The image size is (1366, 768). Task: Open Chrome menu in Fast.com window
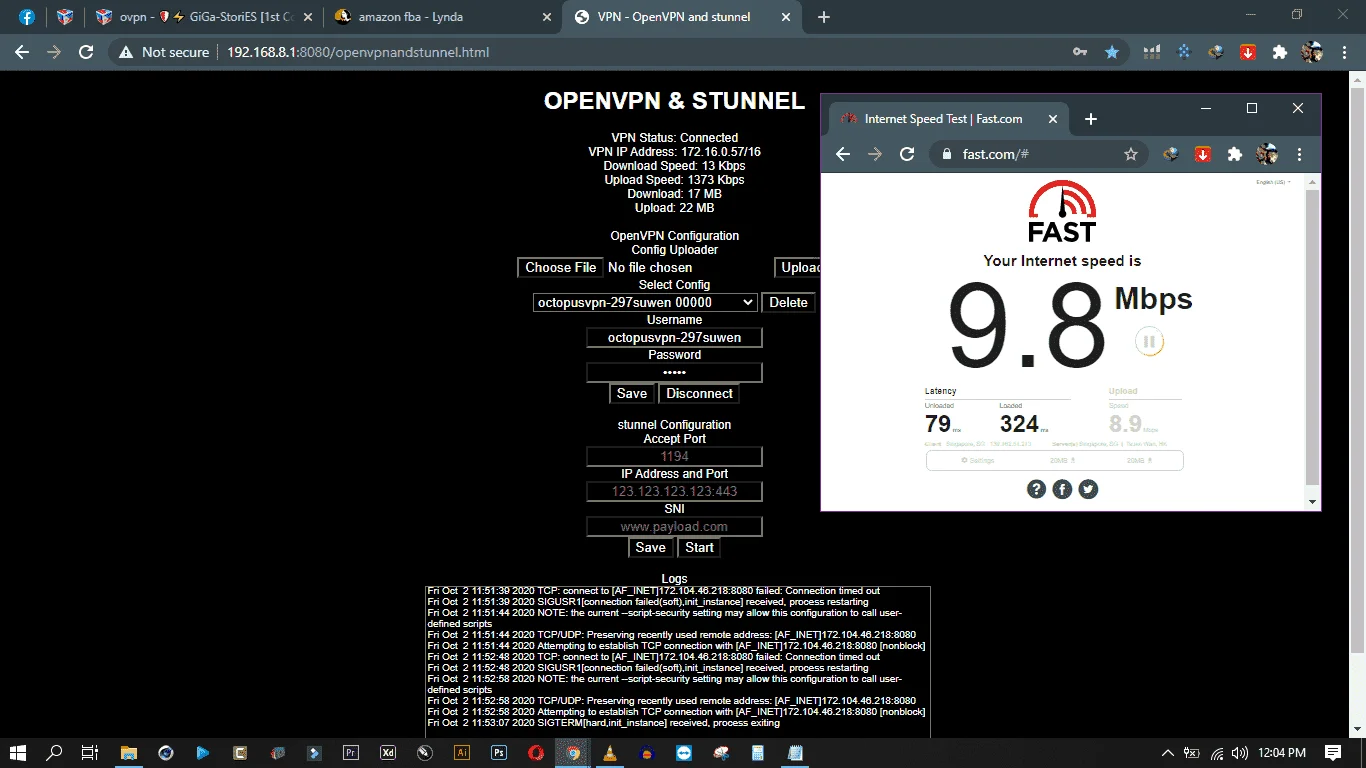(1299, 154)
